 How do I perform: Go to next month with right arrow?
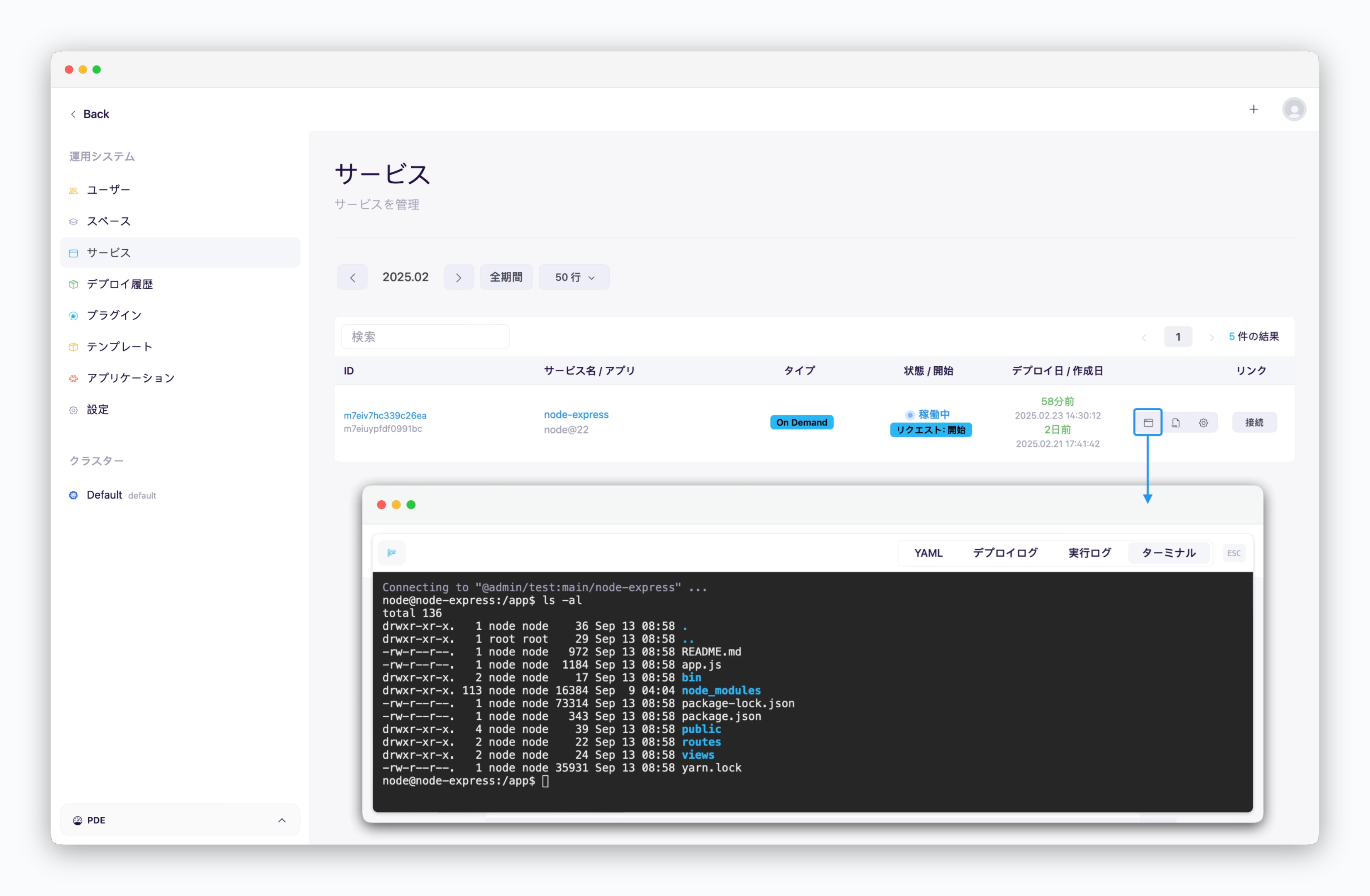pos(458,278)
